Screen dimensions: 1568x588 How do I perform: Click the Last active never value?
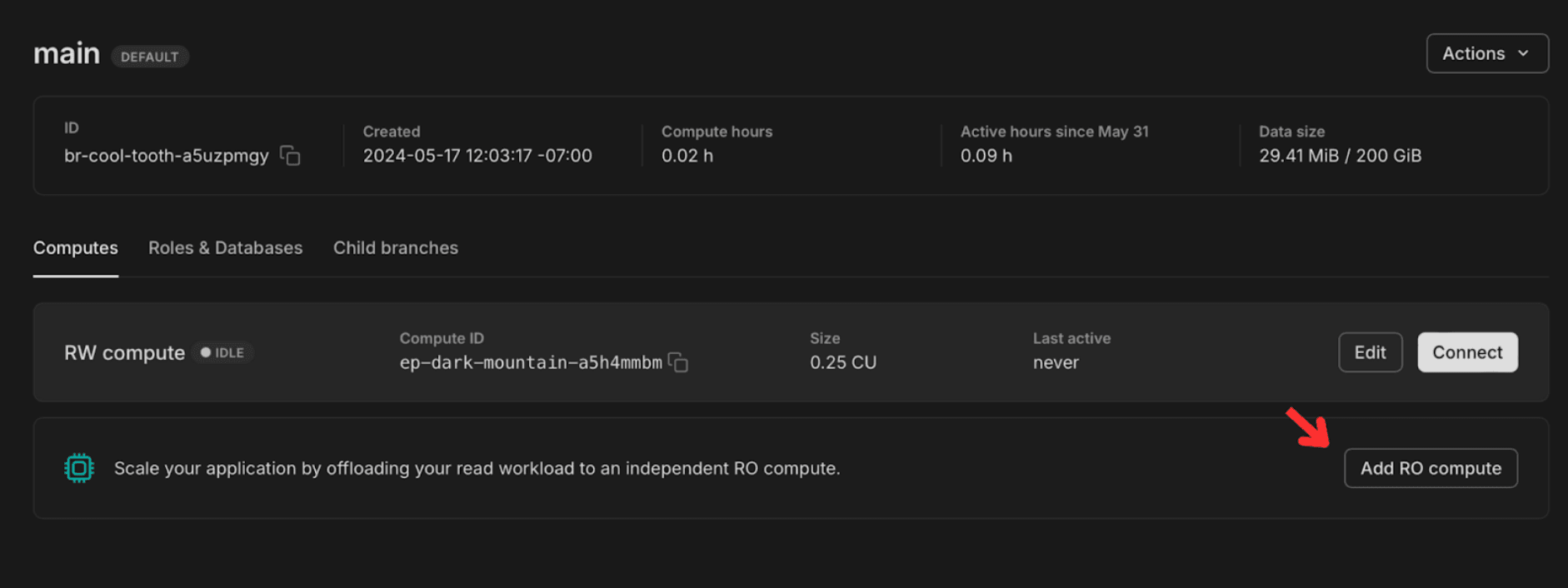[x=1056, y=362]
